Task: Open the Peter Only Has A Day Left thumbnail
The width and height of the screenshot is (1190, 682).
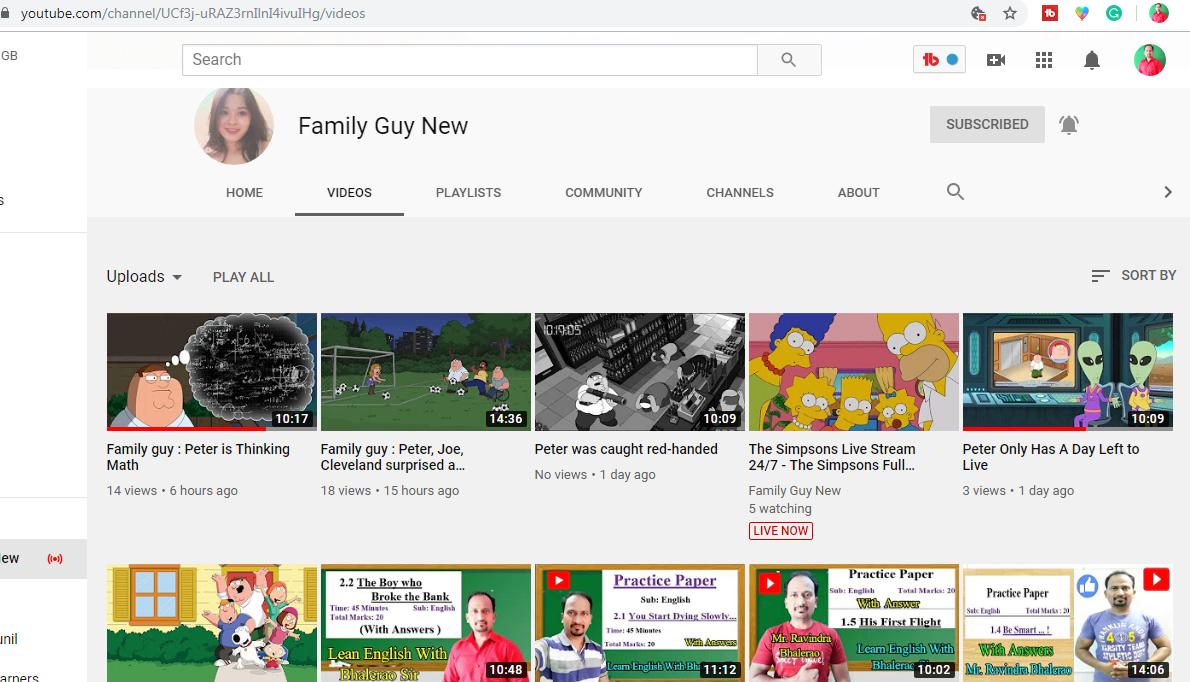Action: (1068, 372)
